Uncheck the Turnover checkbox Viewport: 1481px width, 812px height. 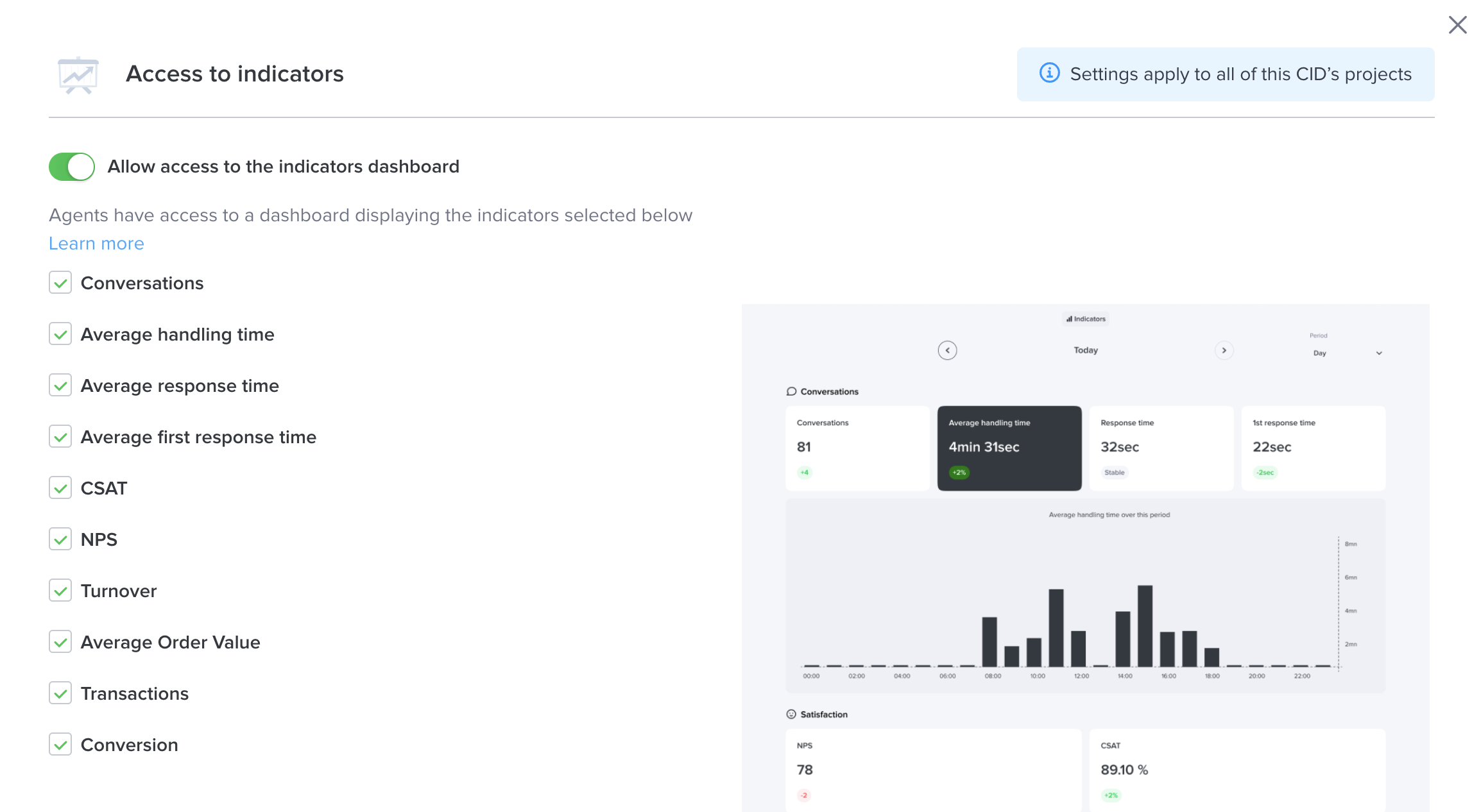point(60,591)
